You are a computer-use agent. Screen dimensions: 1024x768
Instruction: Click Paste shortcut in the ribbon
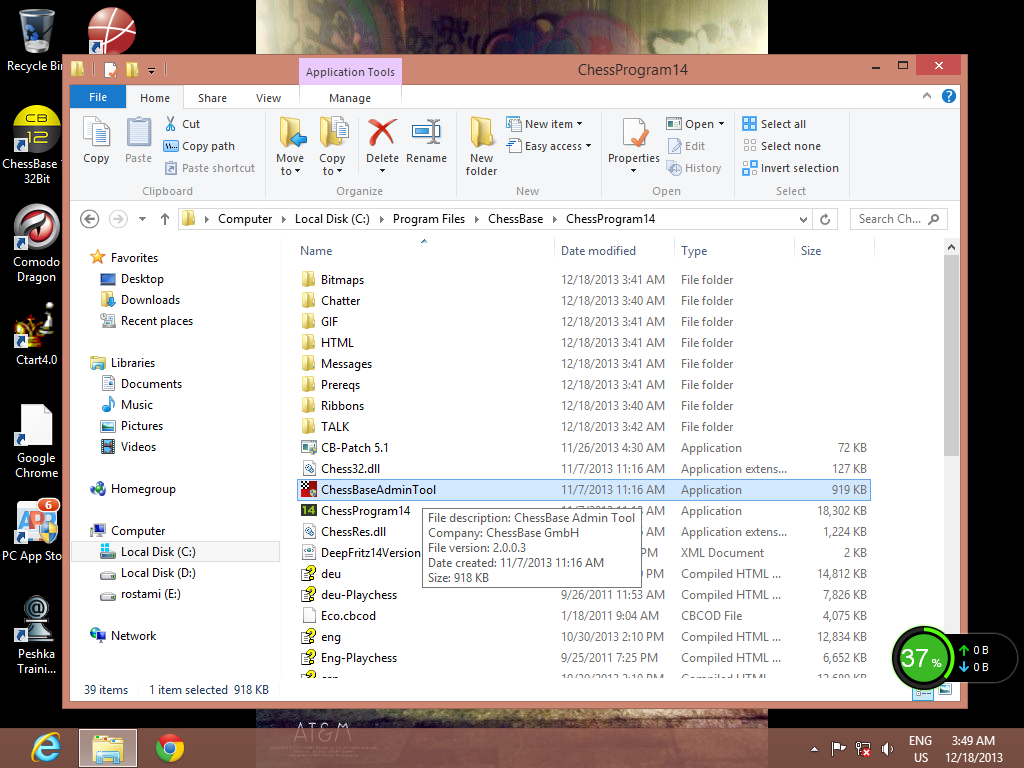(210, 168)
